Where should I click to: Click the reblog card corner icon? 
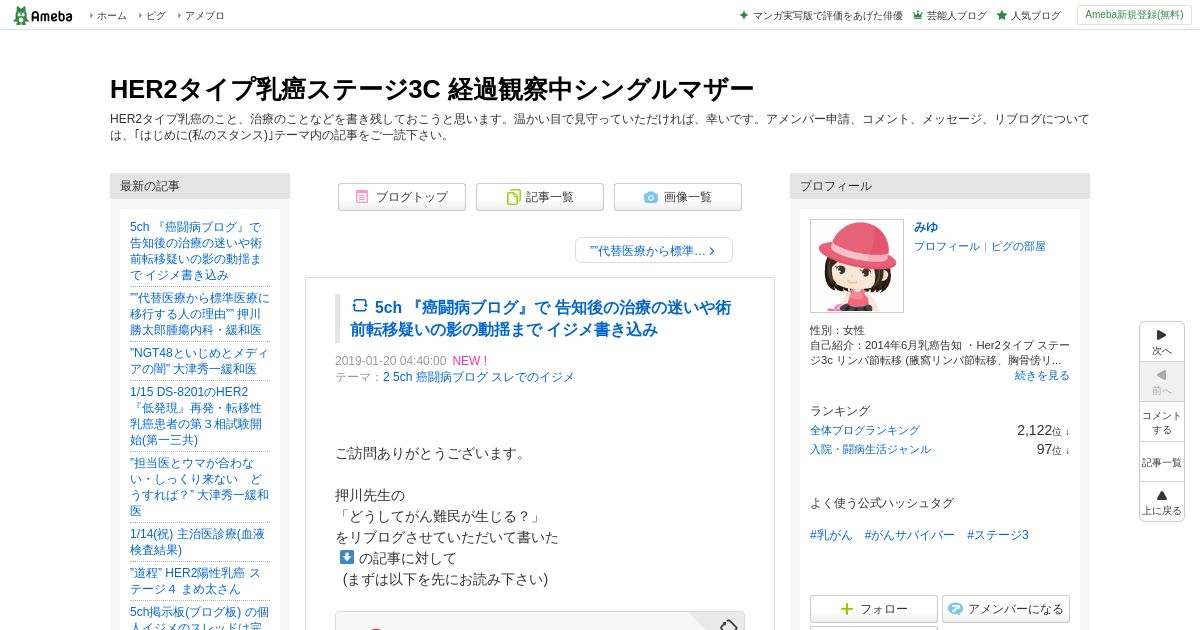[x=728, y=625]
